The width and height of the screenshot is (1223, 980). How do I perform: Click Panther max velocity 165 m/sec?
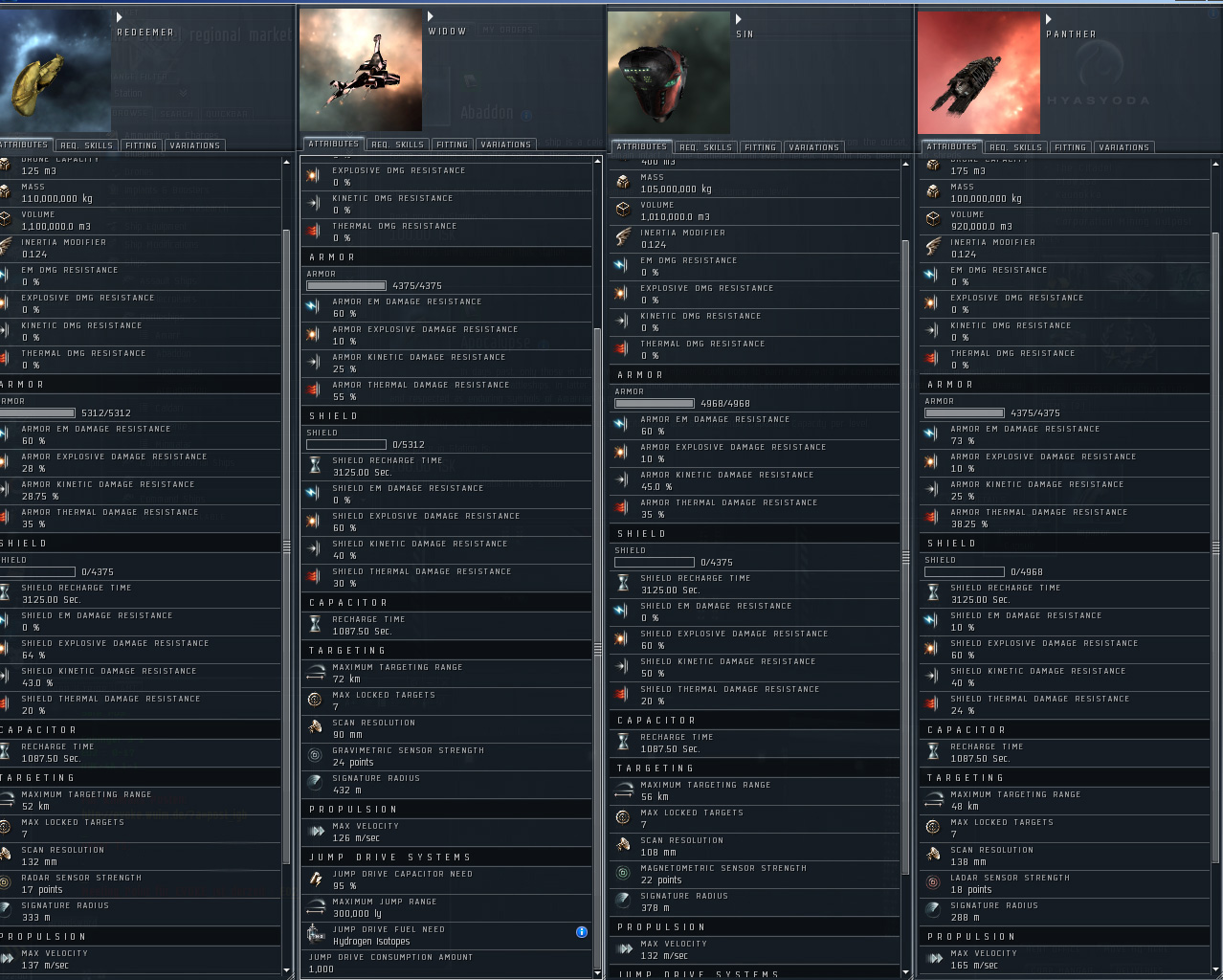[973, 966]
